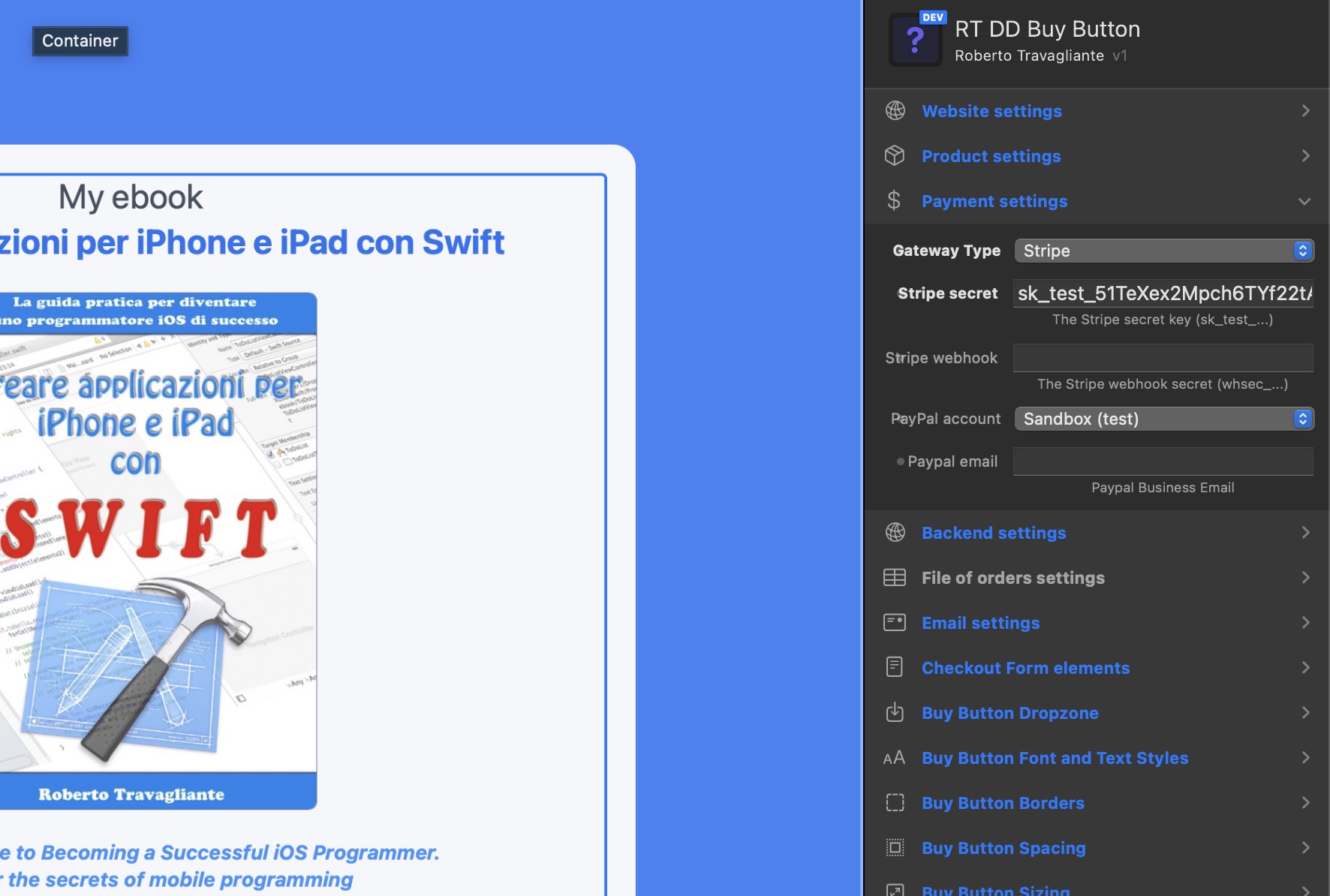This screenshot has height=896, width=1330.
Task: Click the RT DD Buy Button title
Action: (x=1047, y=29)
